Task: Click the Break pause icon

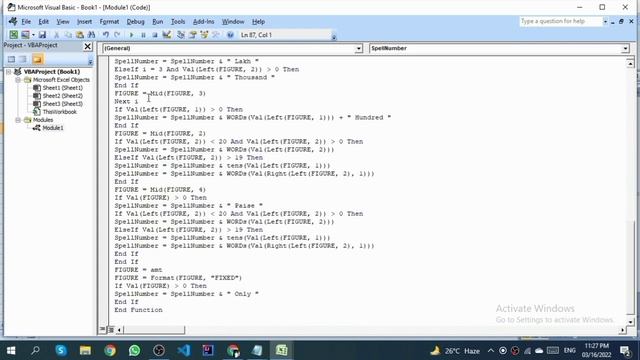Action: [x=143, y=35]
